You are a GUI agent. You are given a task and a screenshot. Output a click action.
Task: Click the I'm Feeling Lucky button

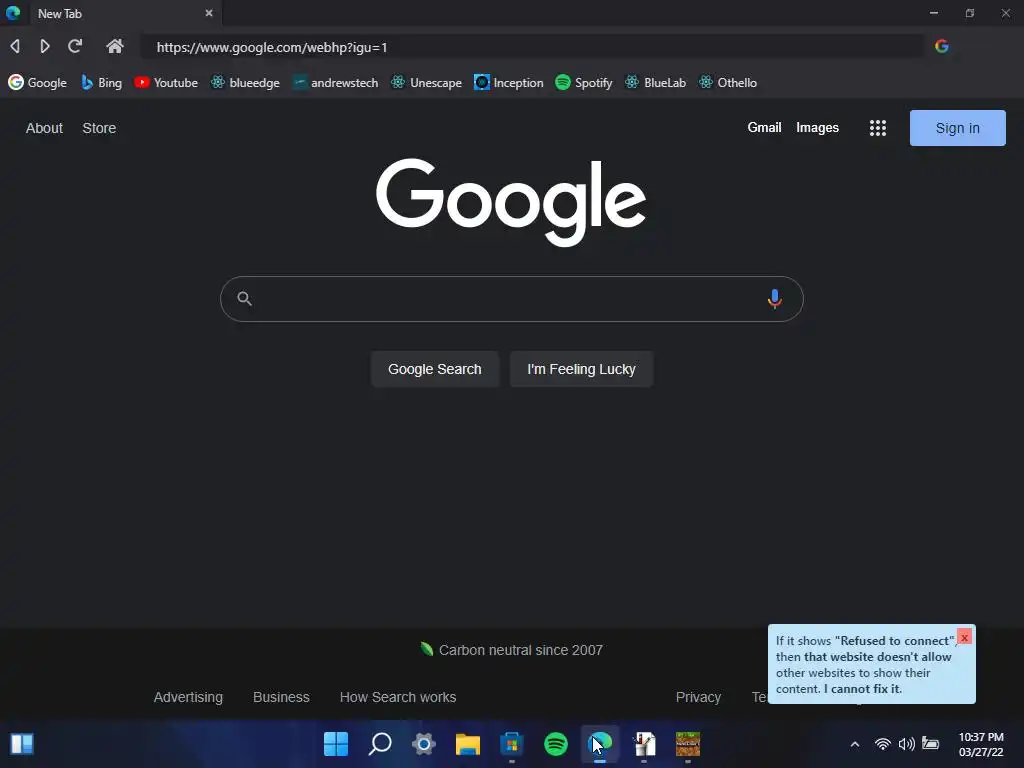pyautogui.click(x=581, y=369)
